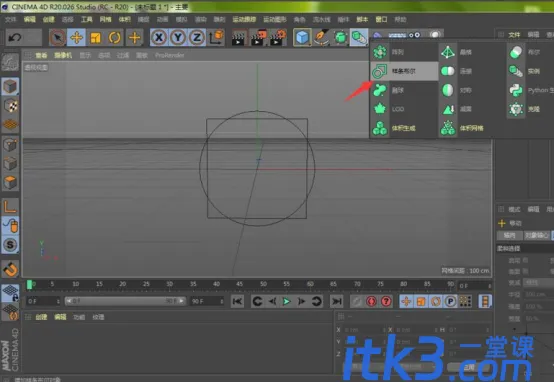The height and width of the screenshot is (382, 554).
Task: Step to previous frame
Action: pos(272,301)
